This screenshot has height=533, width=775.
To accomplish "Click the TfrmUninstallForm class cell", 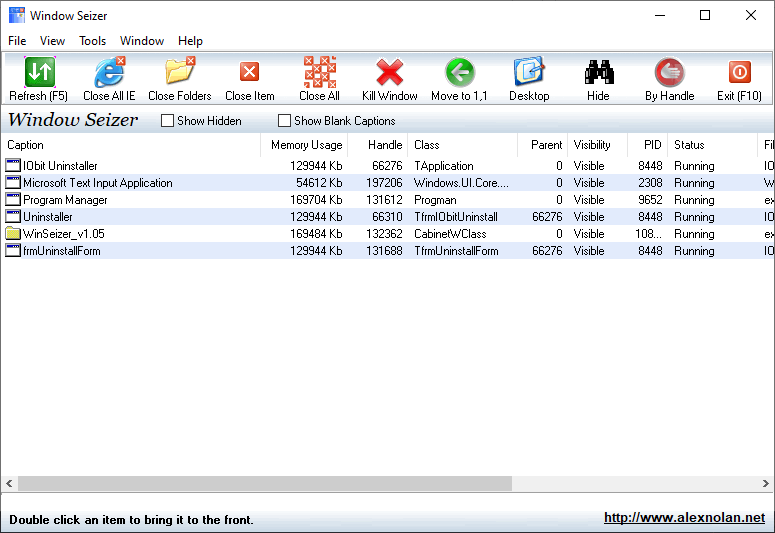I will pyautogui.click(x=456, y=251).
